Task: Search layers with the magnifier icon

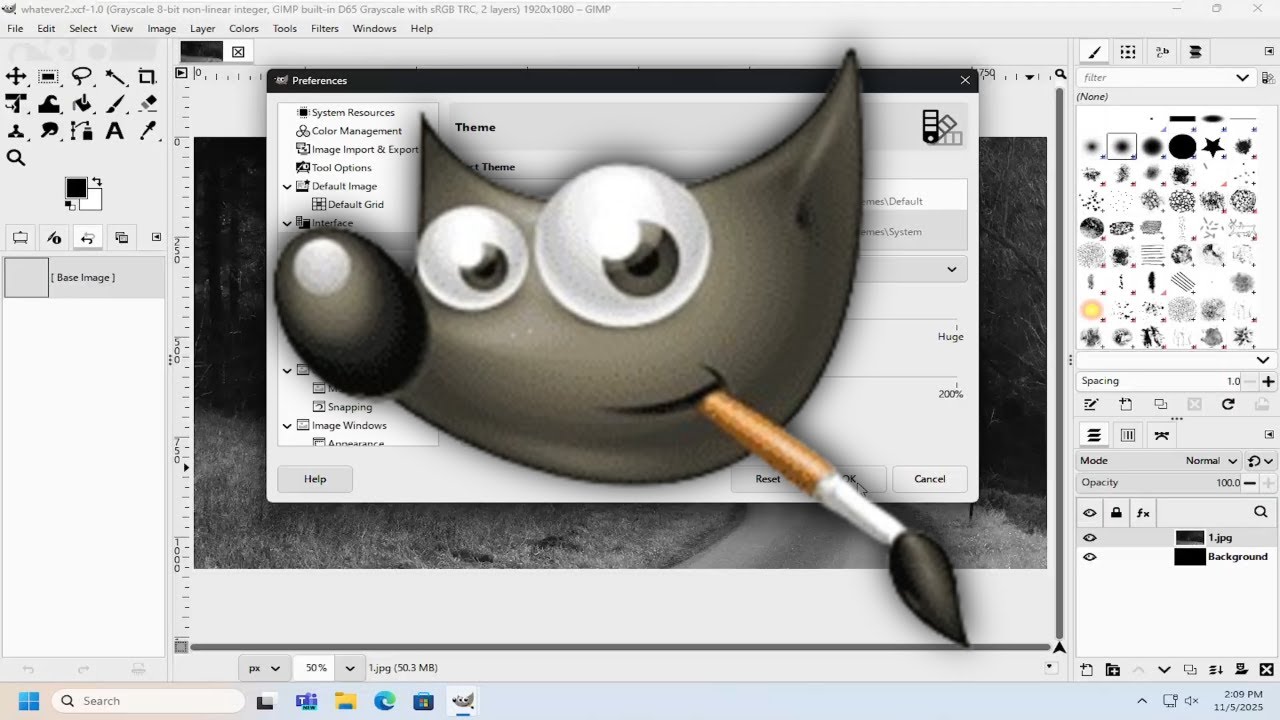Action: (x=1260, y=512)
